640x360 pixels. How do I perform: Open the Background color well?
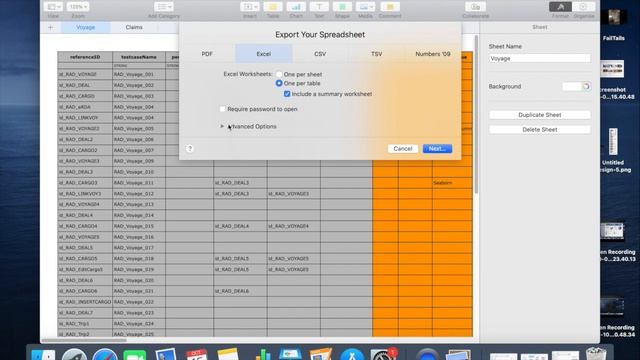(571, 87)
